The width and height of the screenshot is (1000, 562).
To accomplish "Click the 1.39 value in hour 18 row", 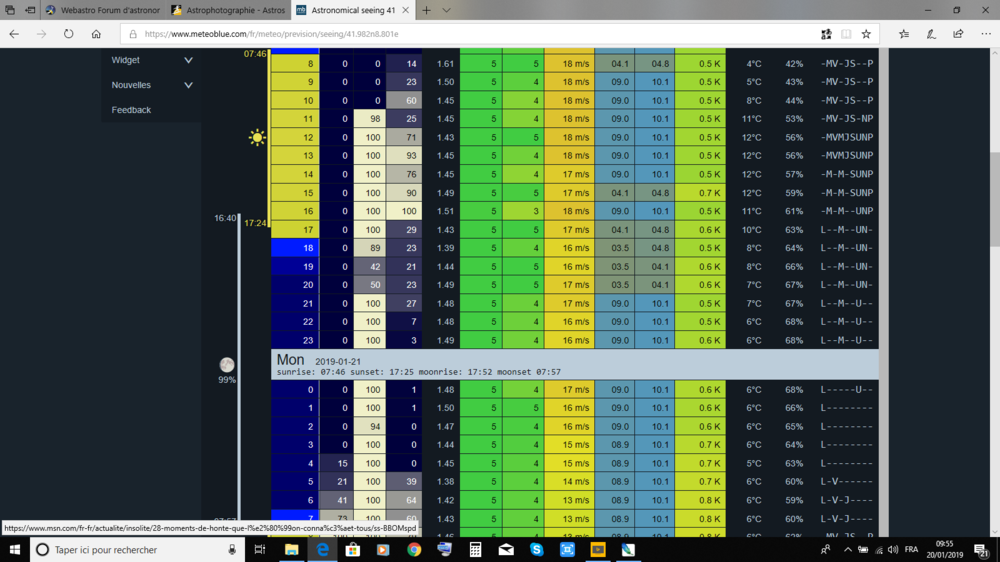I will click(x=445, y=248).
